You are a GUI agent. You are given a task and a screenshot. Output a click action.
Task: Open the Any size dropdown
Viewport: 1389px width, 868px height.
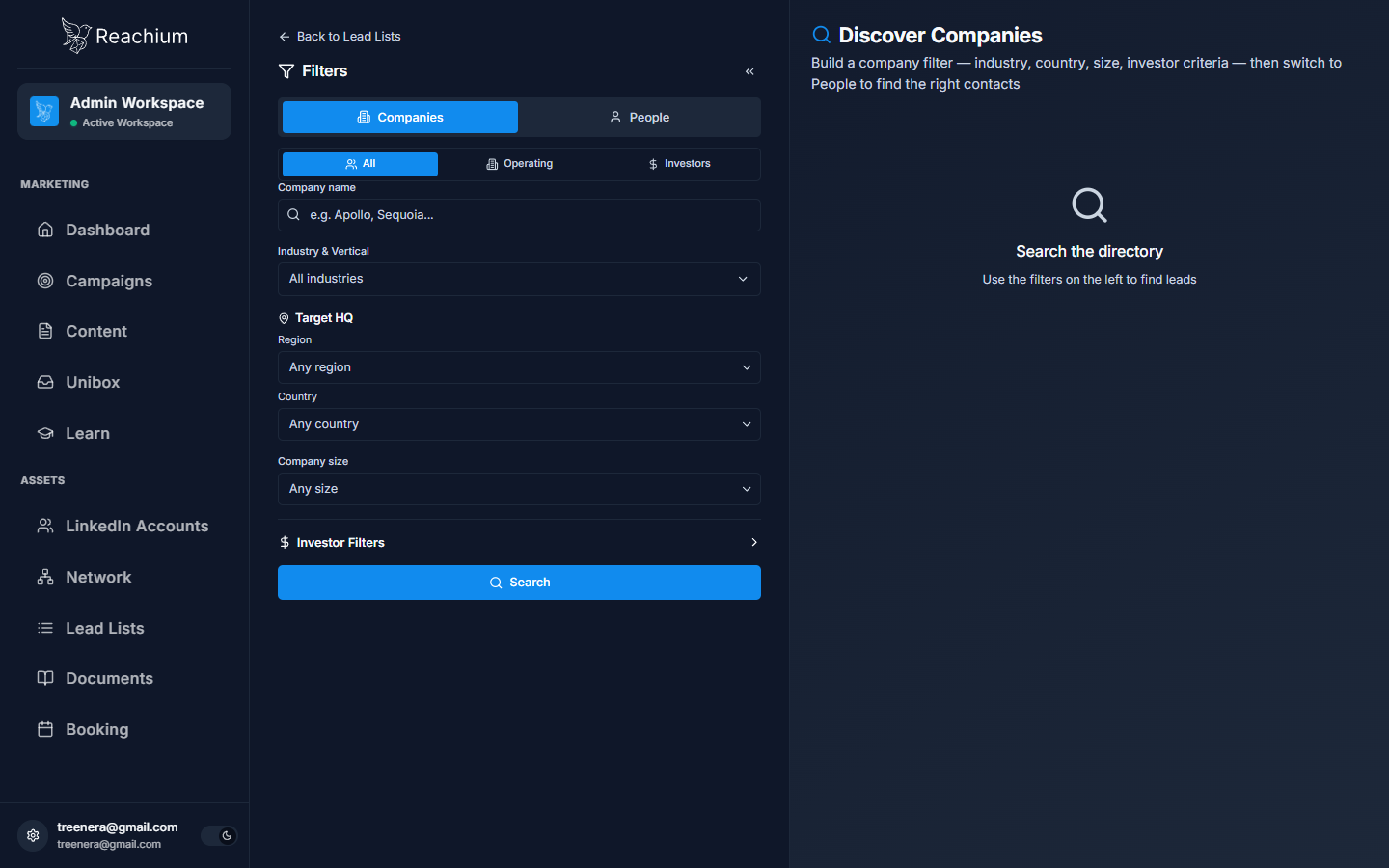coord(519,489)
